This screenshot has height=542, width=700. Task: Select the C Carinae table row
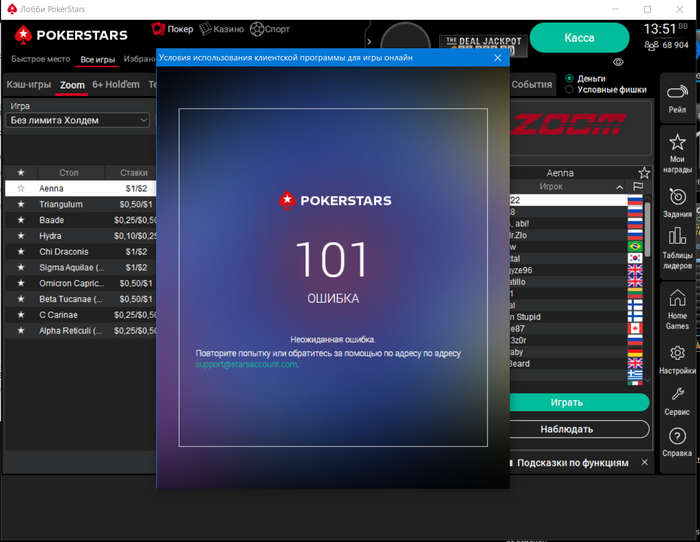pyautogui.click(x=80, y=315)
